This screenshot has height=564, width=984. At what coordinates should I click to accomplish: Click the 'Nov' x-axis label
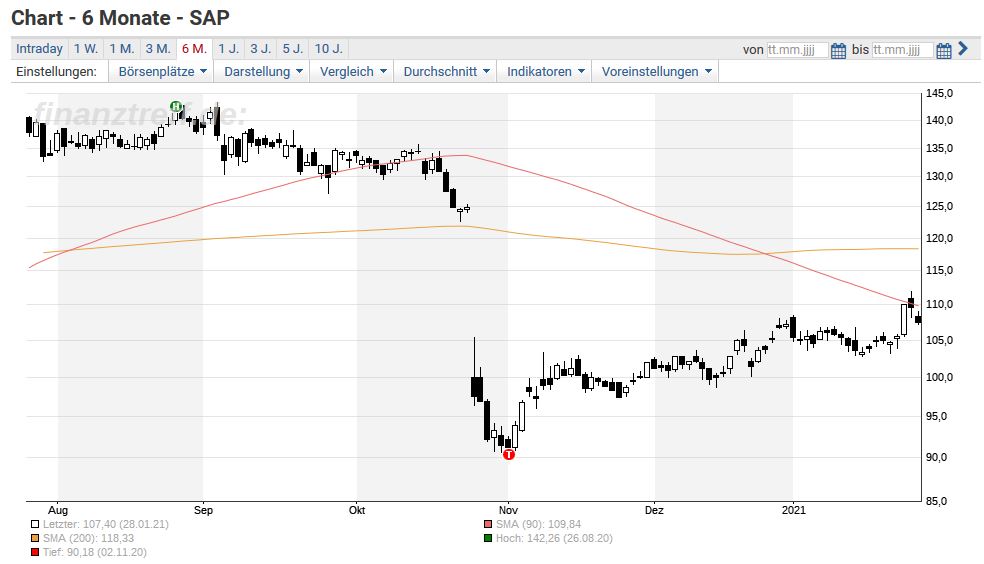pos(508,510)
